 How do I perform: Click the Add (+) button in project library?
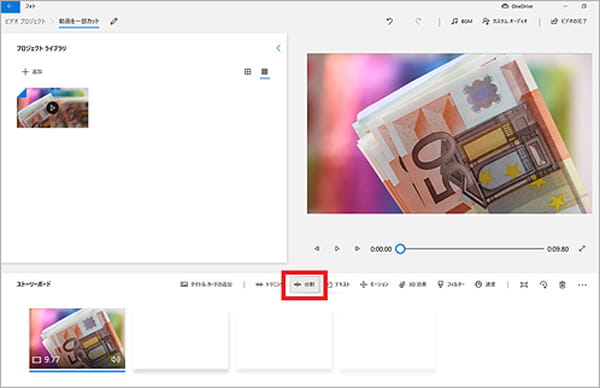(x=32, y=72)
